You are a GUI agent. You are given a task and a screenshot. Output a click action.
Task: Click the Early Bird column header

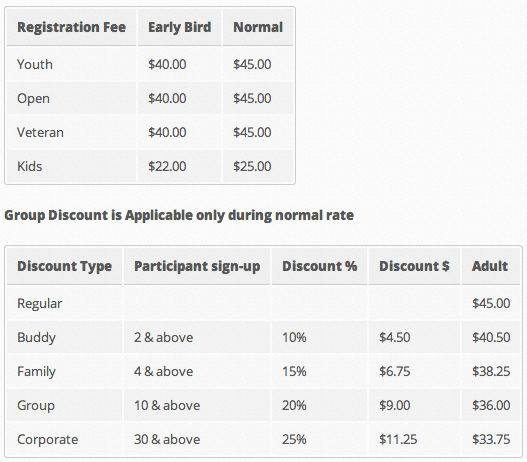pos(179,27)
